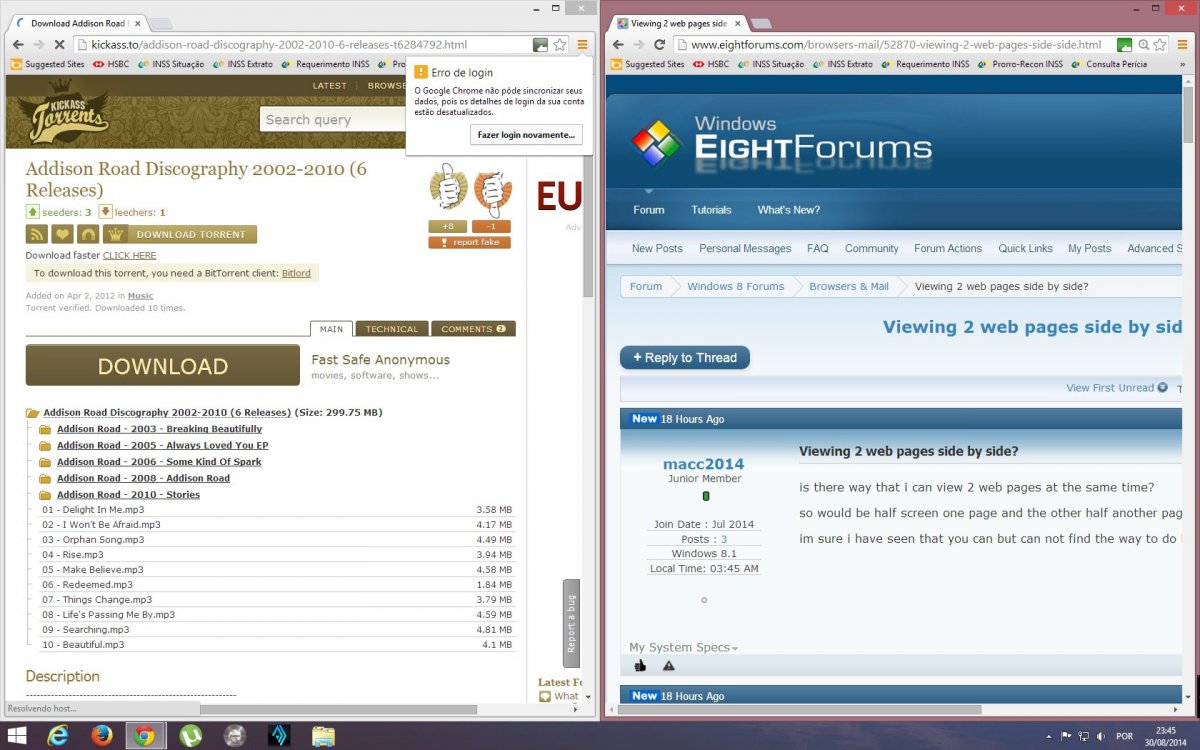This screenshot has height=750, width=1200.
Task: Click the magnet link icon
Action: pyautogui.click(x=88, y=234)
